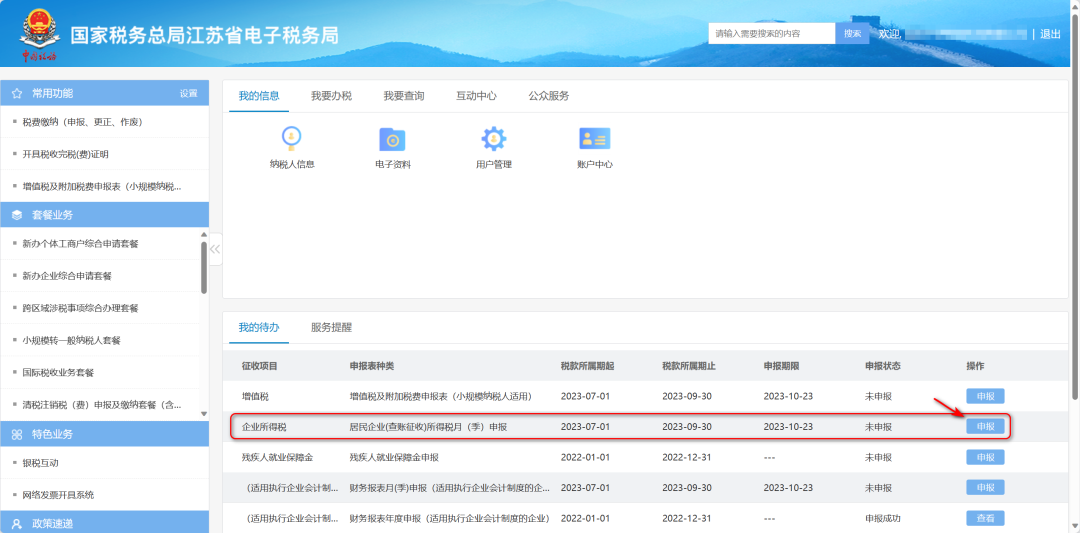Click 申报 for 企业所得税 row
1080x533 pixels.
pos(985,426)
